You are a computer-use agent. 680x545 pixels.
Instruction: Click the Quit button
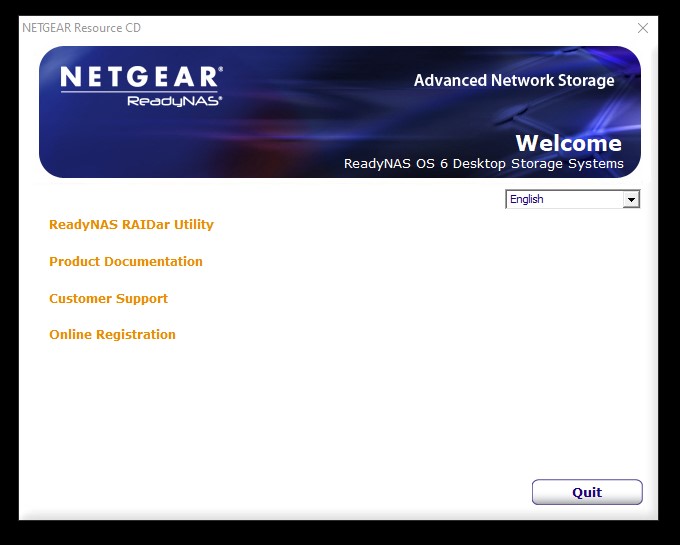coord(587,492)
